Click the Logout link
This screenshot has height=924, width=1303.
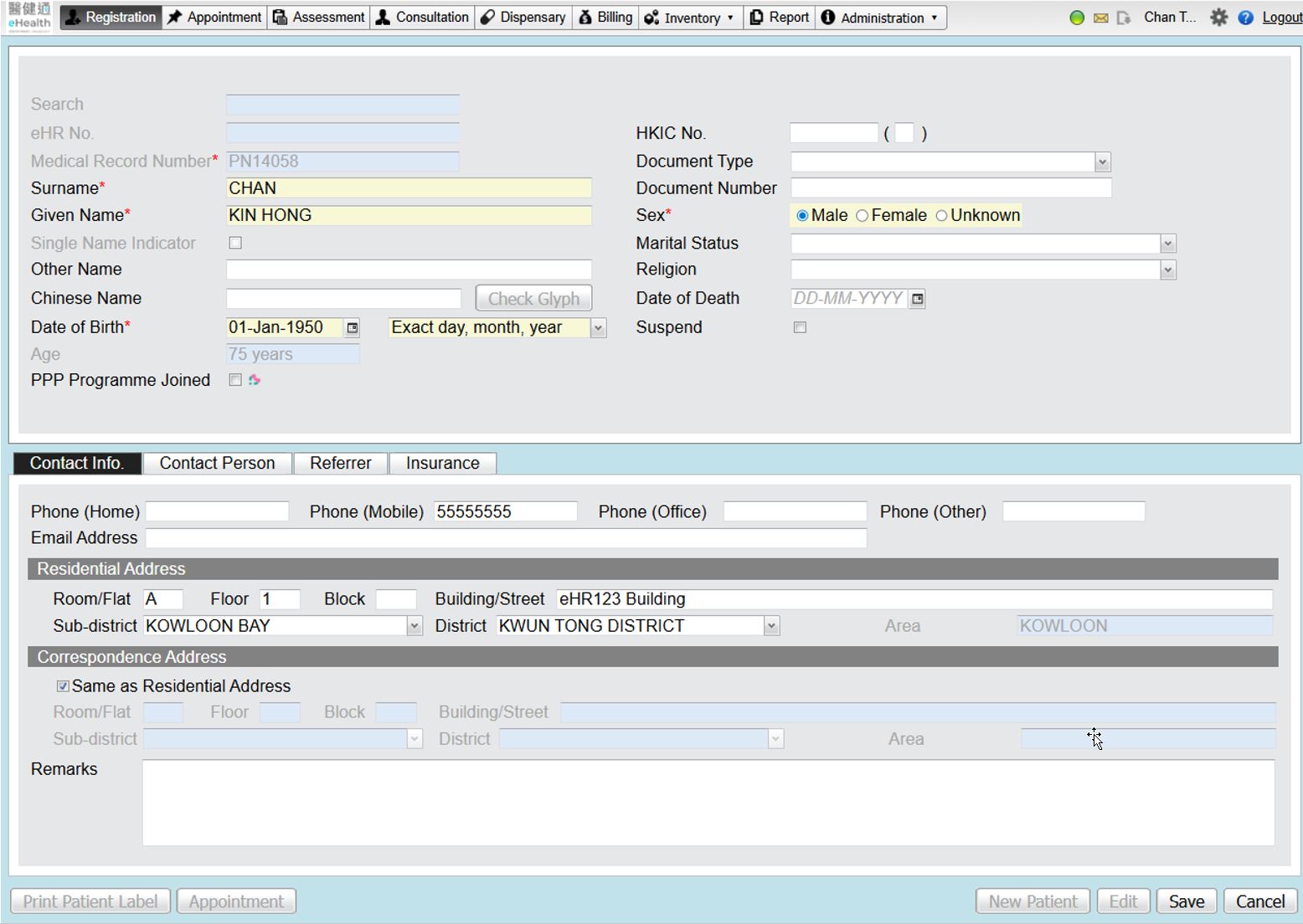(x=1281, y=18)
